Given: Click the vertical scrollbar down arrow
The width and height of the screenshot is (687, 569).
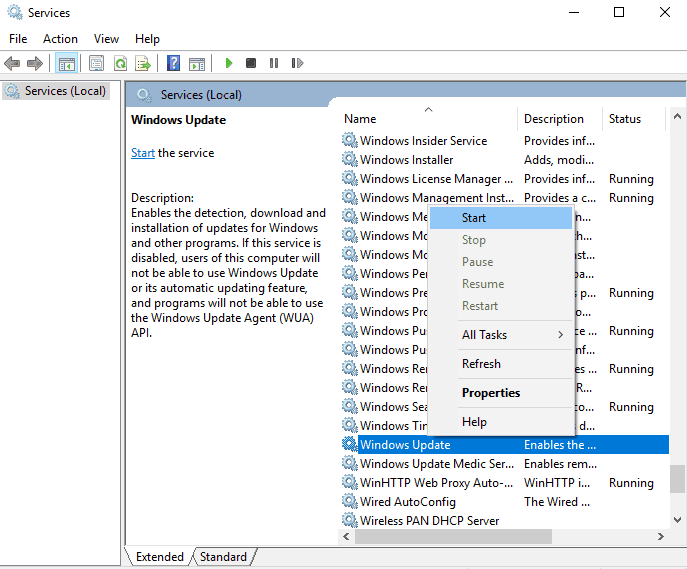Looking at the screenshot, I should [x=677, y=520].
